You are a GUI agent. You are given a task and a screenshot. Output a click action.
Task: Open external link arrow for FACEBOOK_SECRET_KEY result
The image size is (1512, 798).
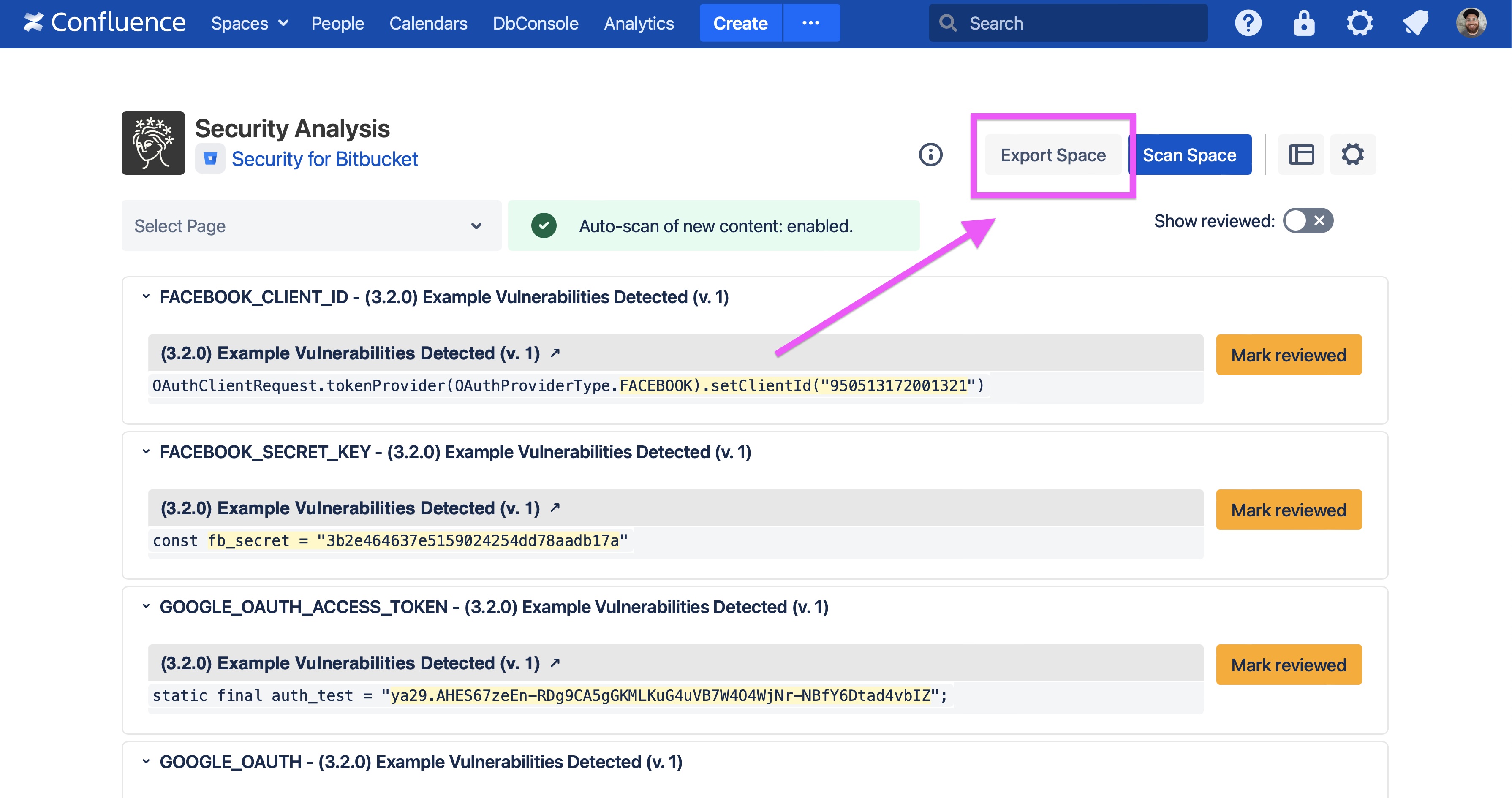pos(555,508)
